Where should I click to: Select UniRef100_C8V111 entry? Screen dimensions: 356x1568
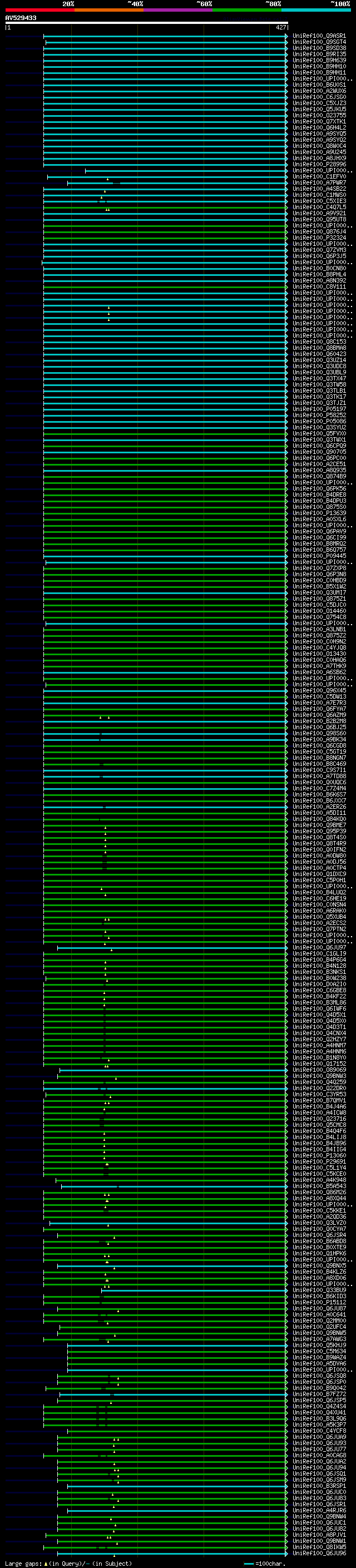(x=319, y=286)
